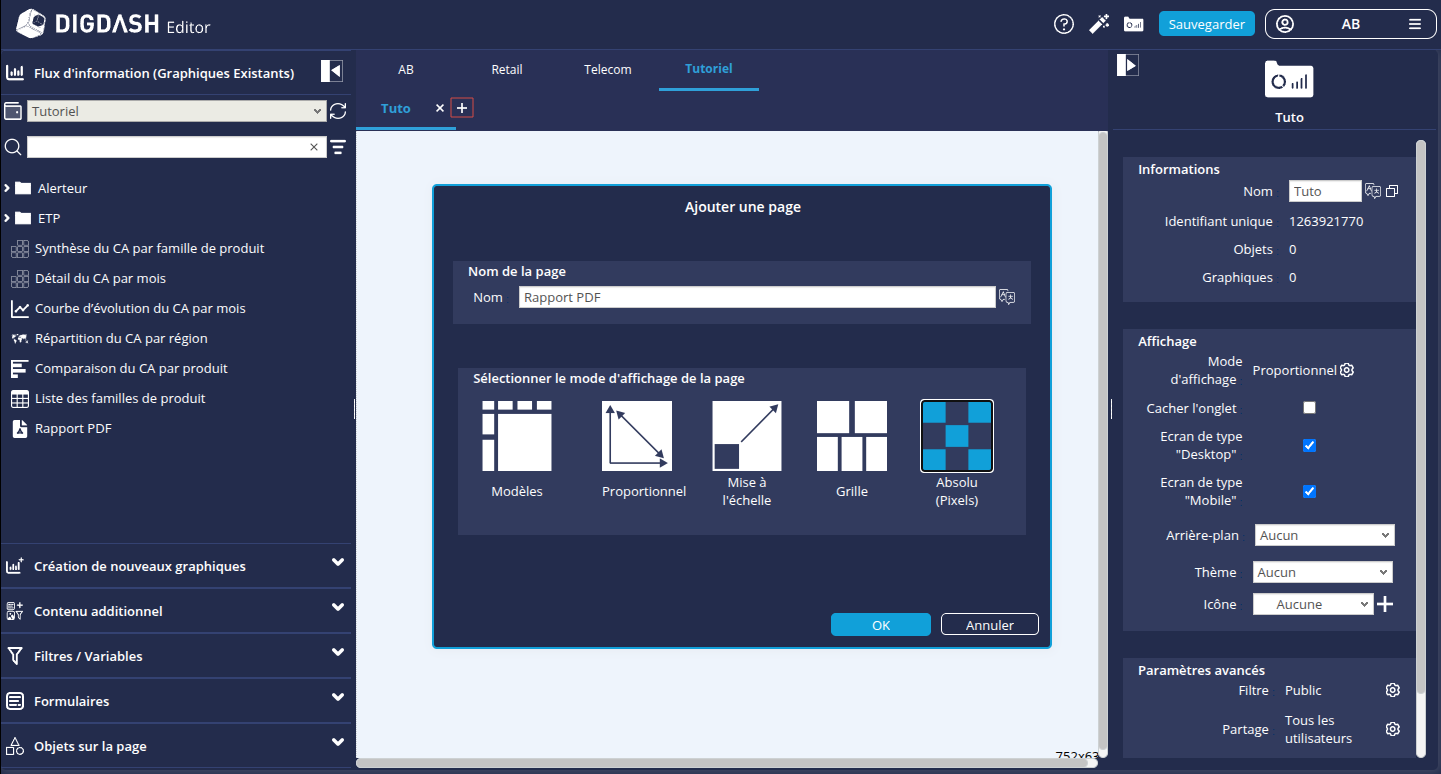The width and height of the screenshot is (1441, 774).
Task: Switch to the Telecom tab
Action: [608, 69]
